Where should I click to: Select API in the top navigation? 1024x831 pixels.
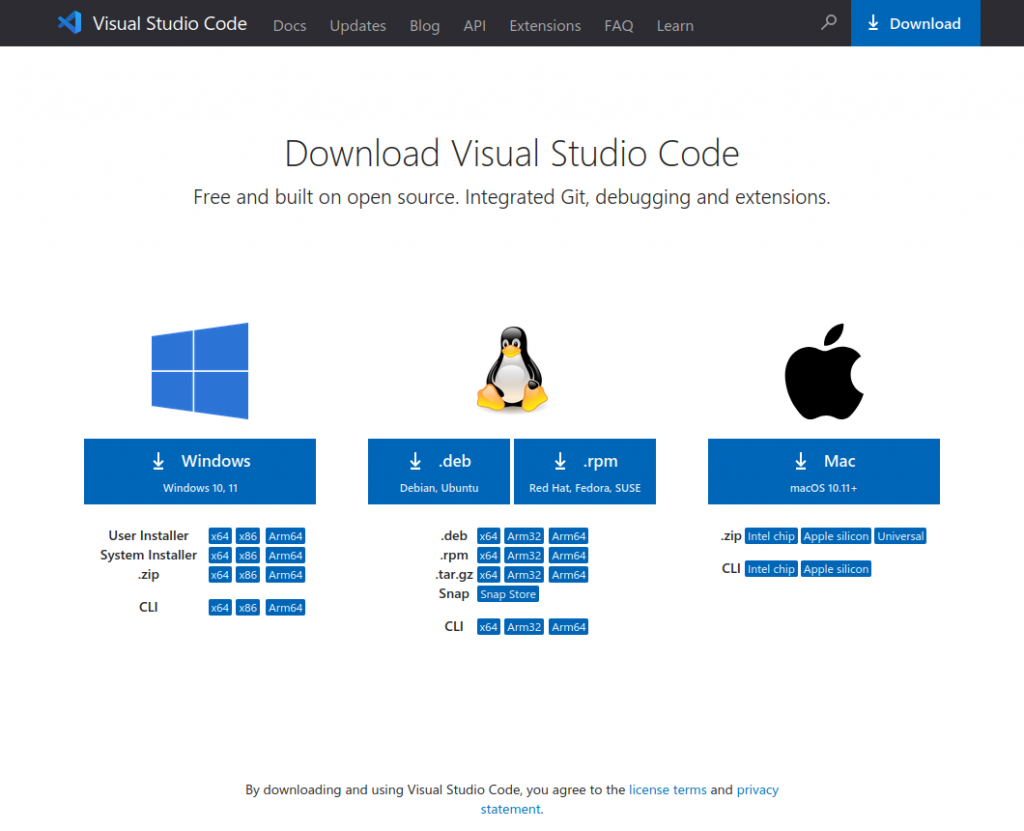click(x=474, y=25)
